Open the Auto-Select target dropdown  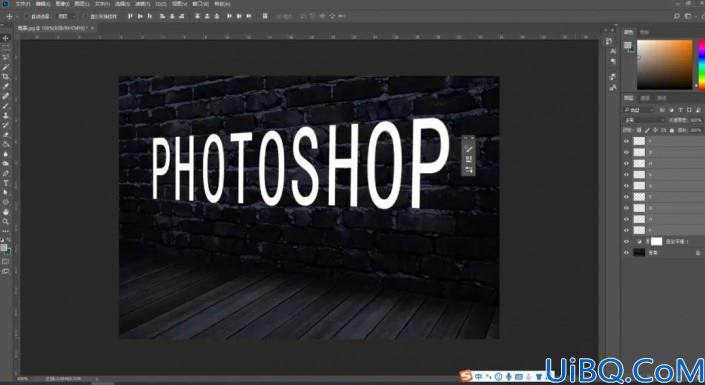click(66, 17)
